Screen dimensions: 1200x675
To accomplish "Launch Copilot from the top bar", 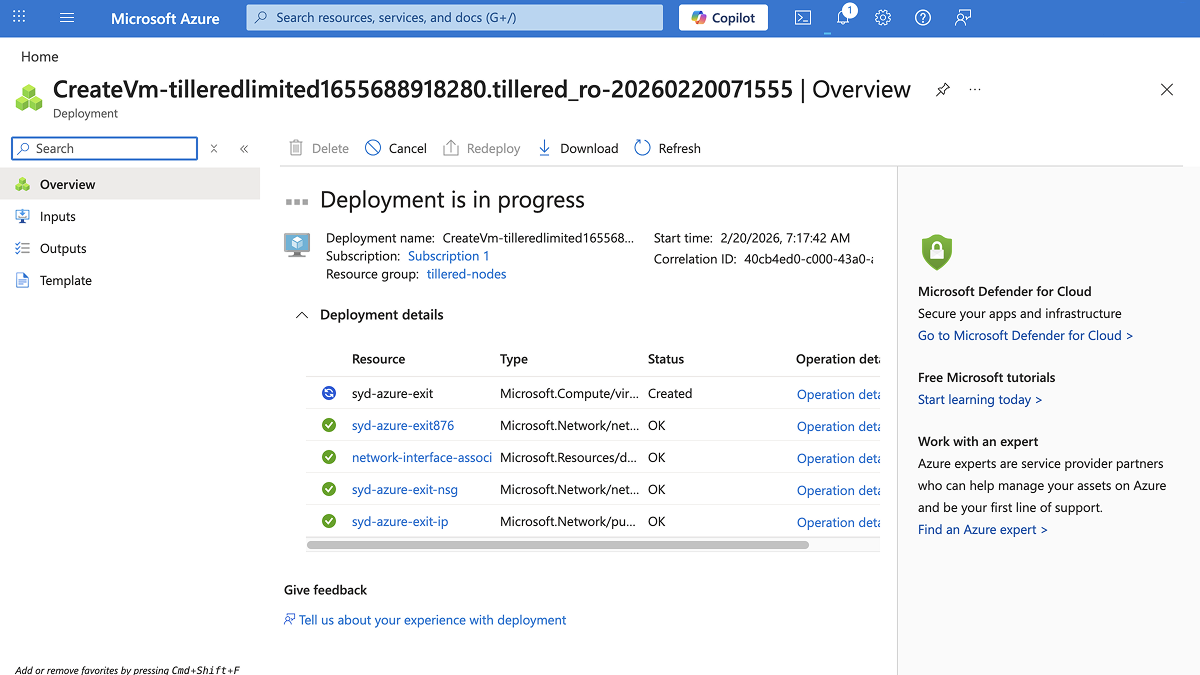I will [722, 17].
